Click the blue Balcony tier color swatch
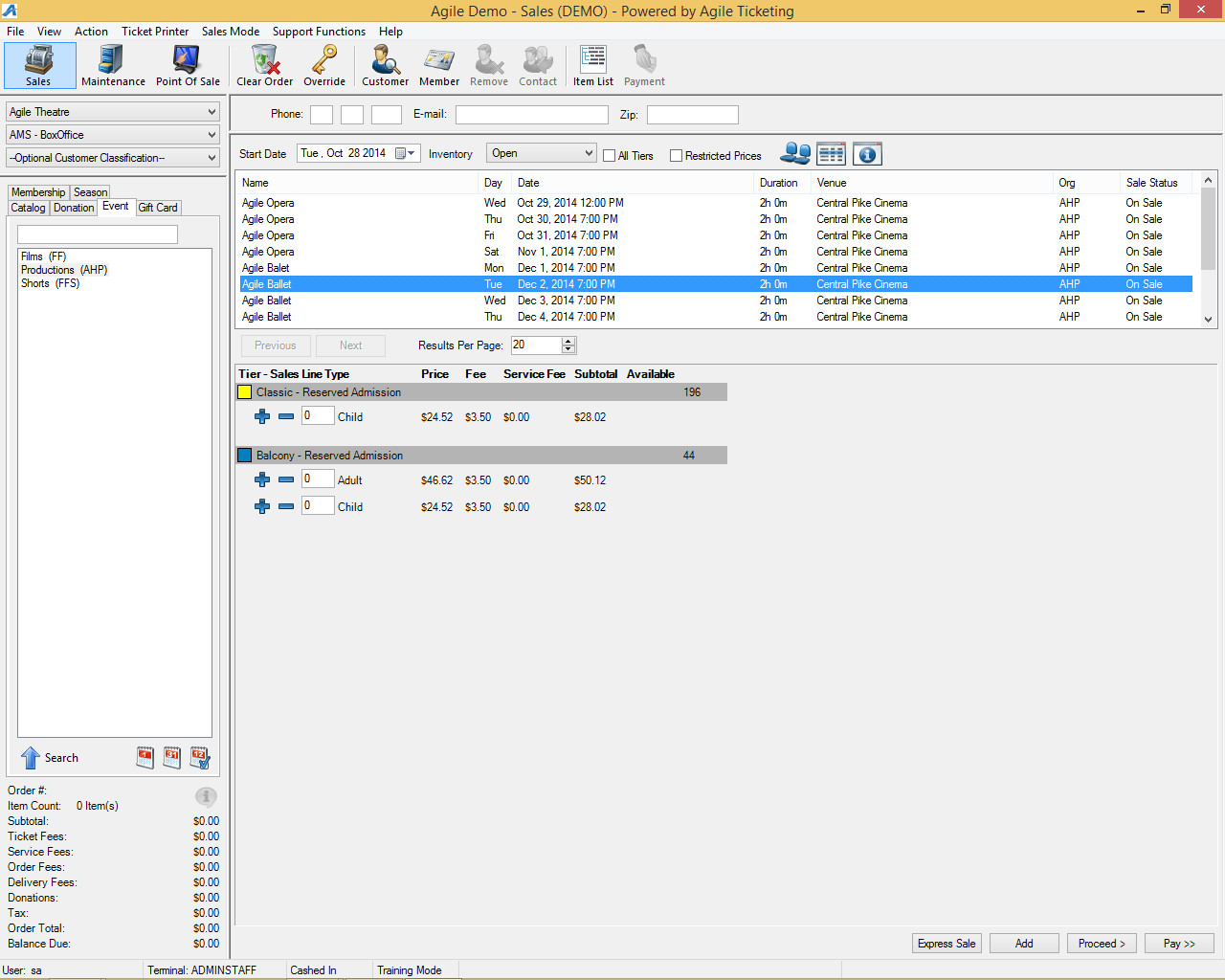1225x980 pixels. click(x=245, y=456)
